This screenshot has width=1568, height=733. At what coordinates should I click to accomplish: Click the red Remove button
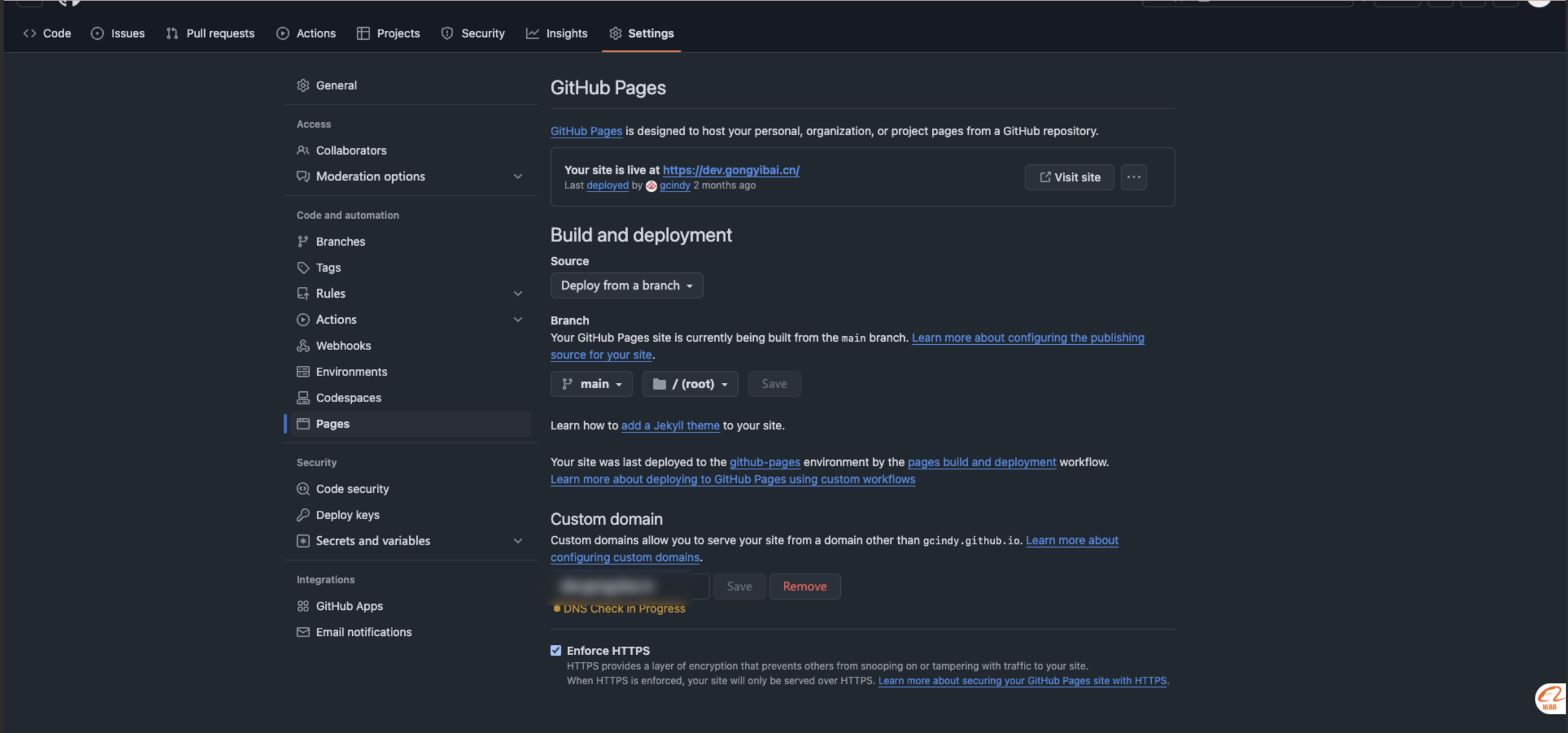click(x=805, y=586)
